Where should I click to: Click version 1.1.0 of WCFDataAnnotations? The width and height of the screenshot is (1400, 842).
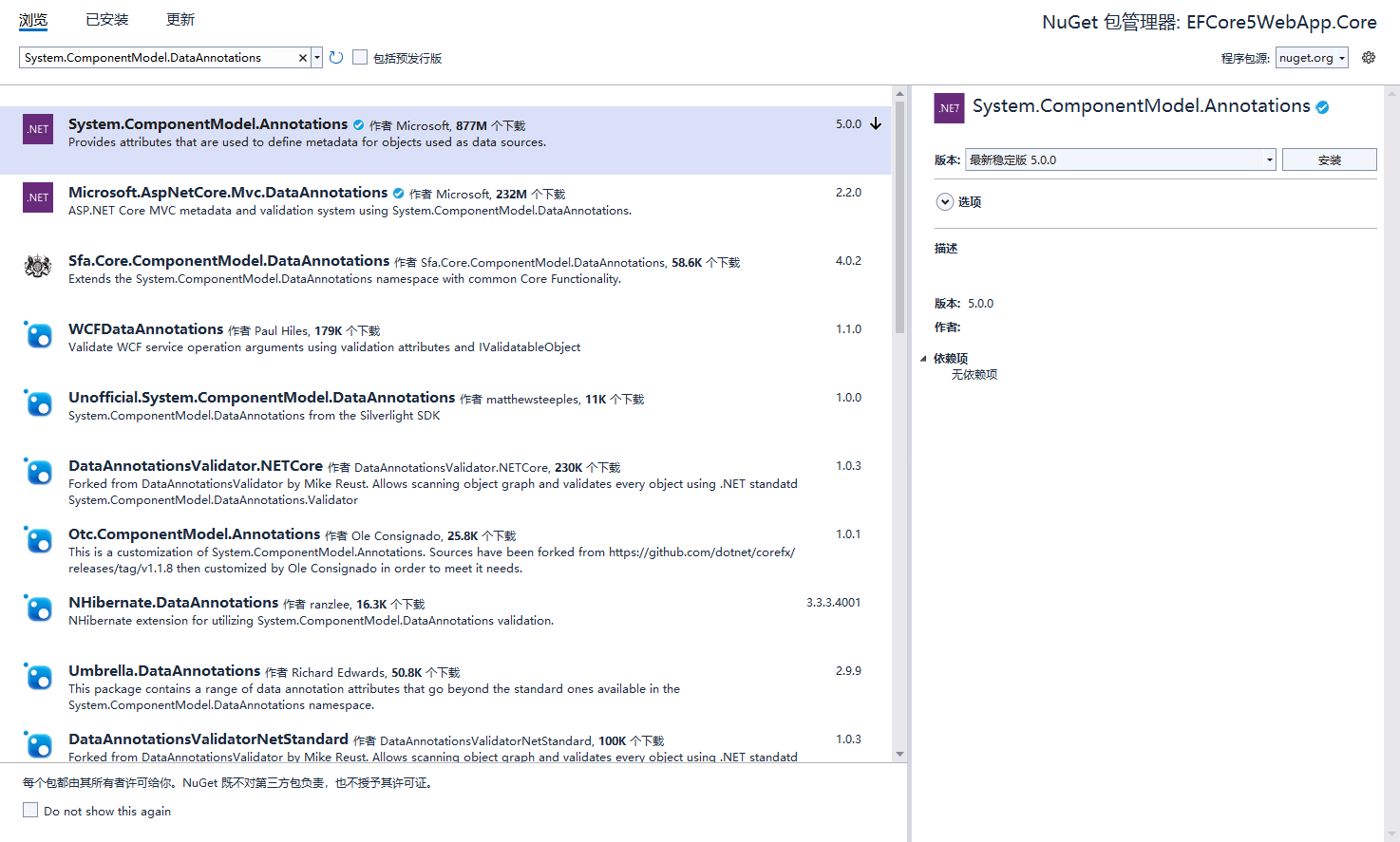[x=848, y=329]
